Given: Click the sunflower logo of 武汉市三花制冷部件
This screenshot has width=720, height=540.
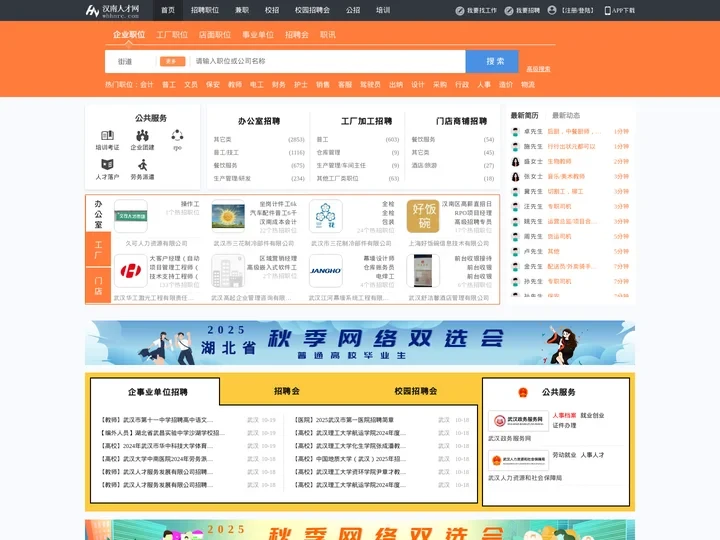Looking at the screenshot, I should pyautogui.click(x=228, y=216).
